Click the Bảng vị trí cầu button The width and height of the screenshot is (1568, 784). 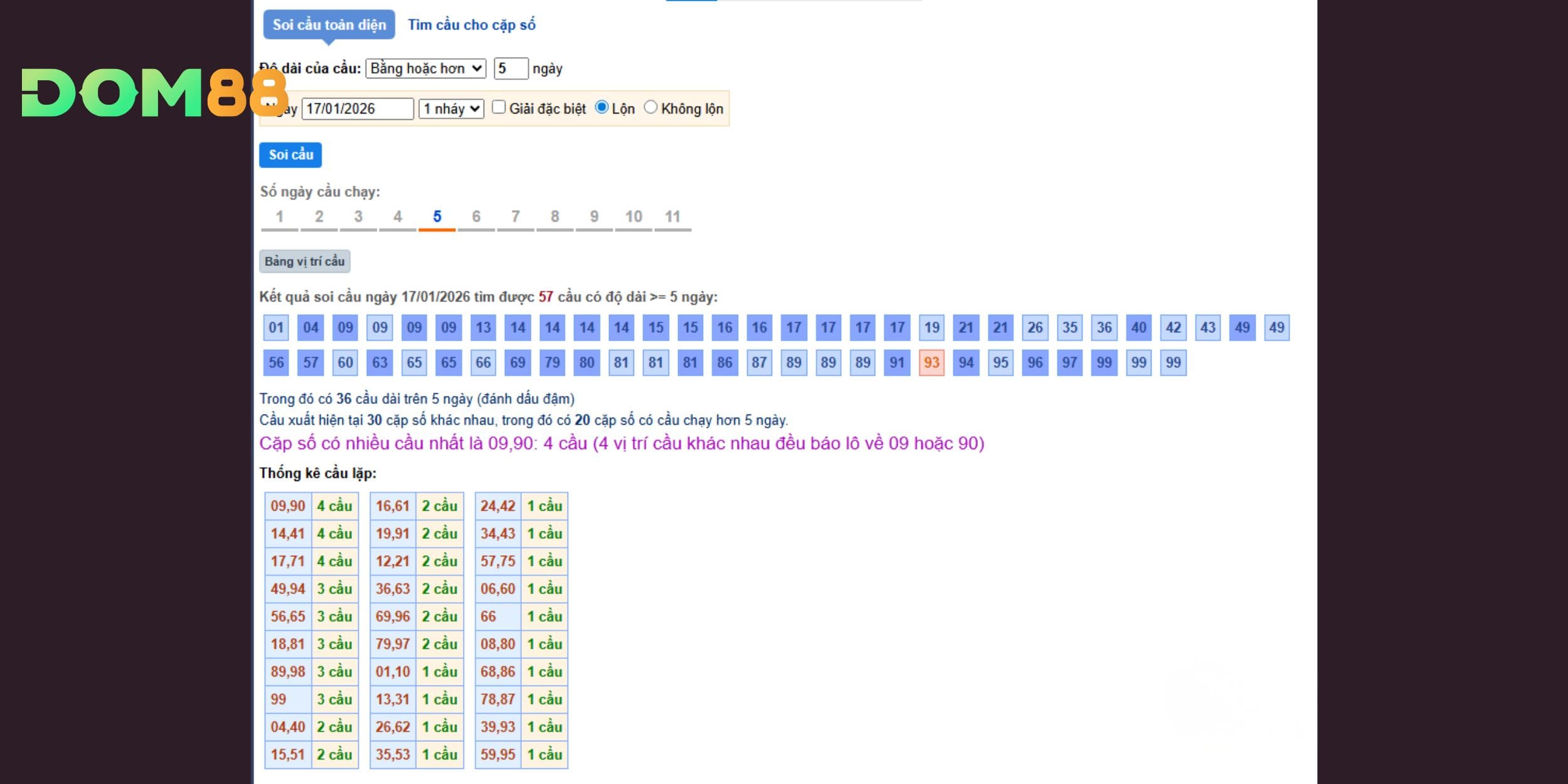pos(304,261)
